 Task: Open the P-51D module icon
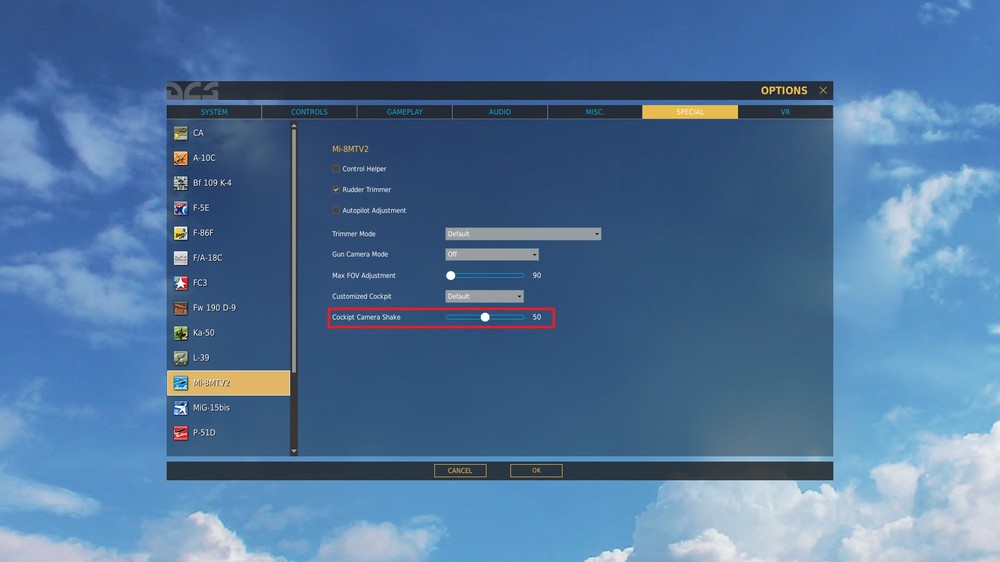coord(180,433)
